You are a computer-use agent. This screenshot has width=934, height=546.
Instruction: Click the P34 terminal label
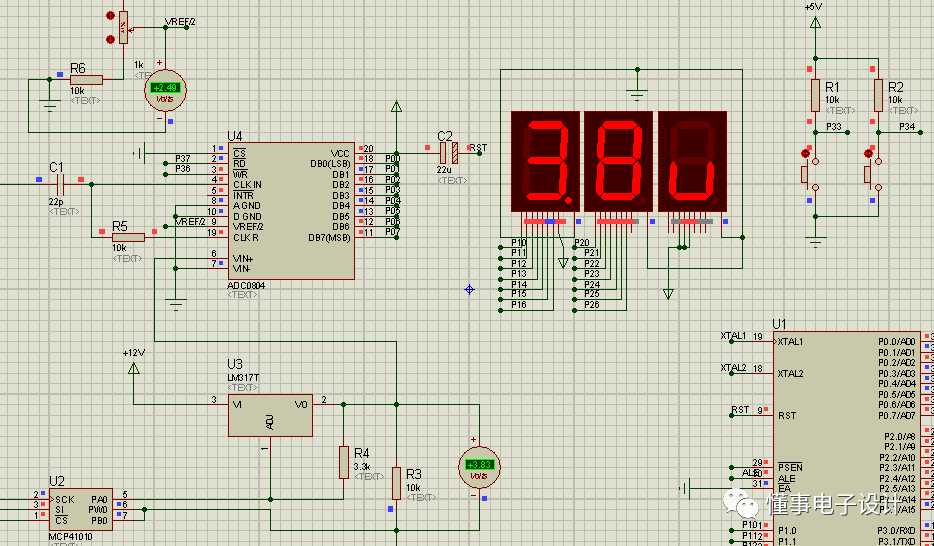[x=907, y=127]
